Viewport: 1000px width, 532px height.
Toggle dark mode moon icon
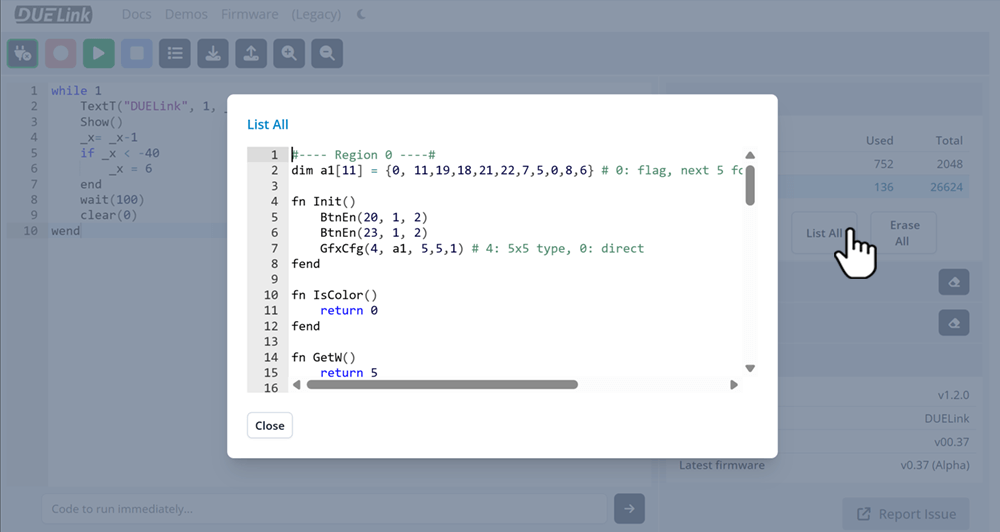361,15
